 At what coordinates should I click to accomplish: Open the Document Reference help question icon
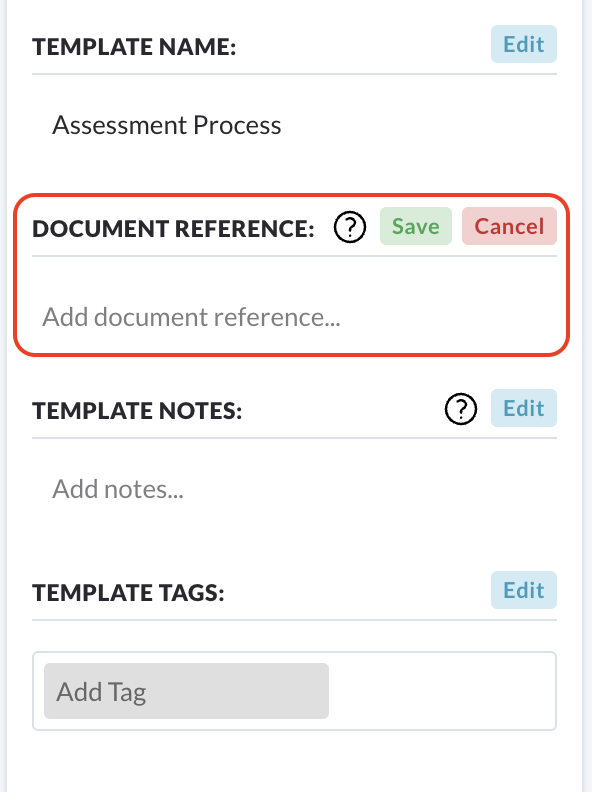click(x=350, y=227)
